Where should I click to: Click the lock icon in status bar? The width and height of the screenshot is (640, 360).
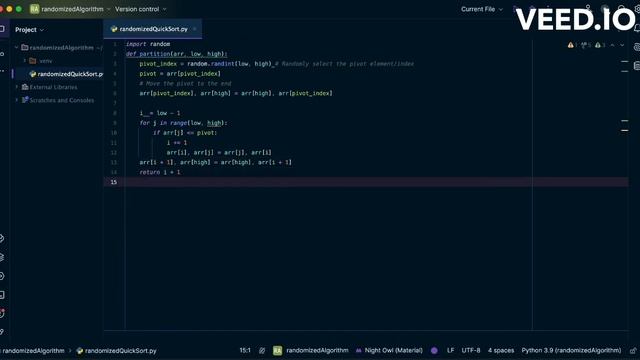coord(633,351)
